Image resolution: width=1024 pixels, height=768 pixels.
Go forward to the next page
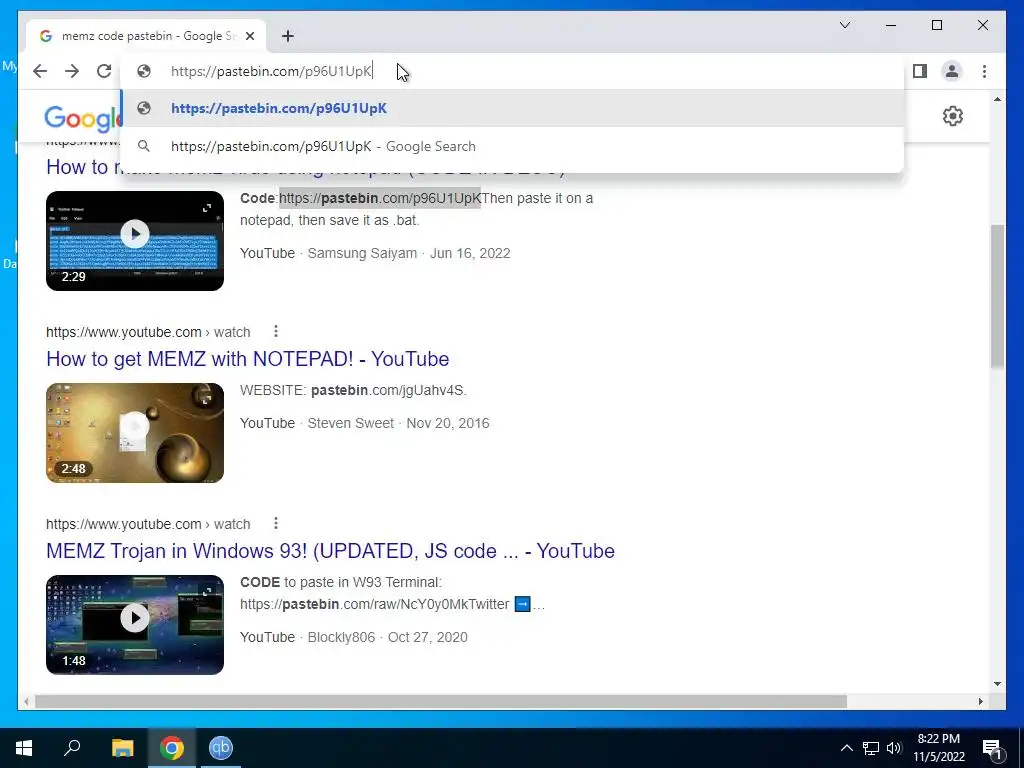click(x=72, y=71)
